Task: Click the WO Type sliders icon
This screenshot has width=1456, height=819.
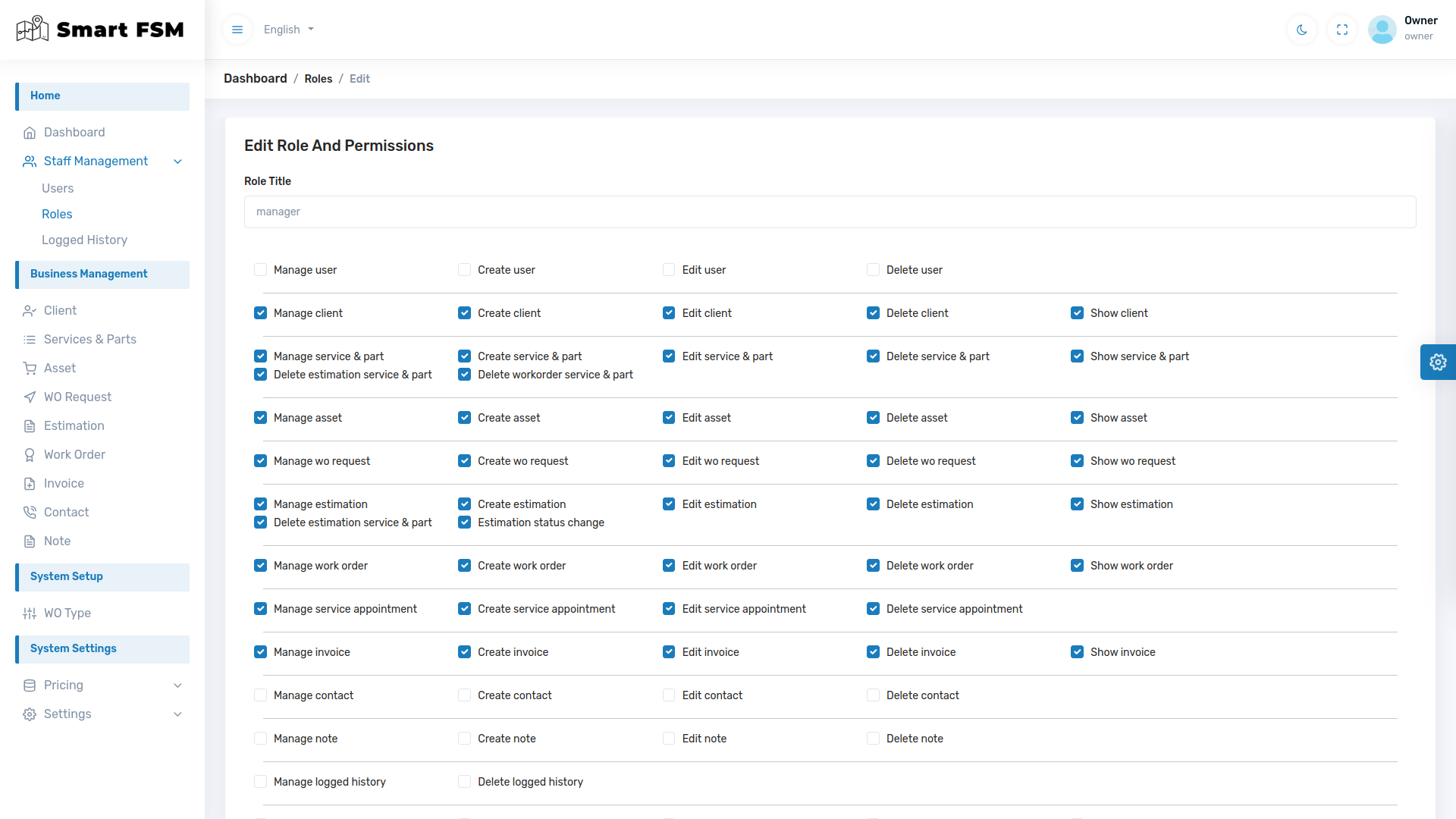Action: 30,613
